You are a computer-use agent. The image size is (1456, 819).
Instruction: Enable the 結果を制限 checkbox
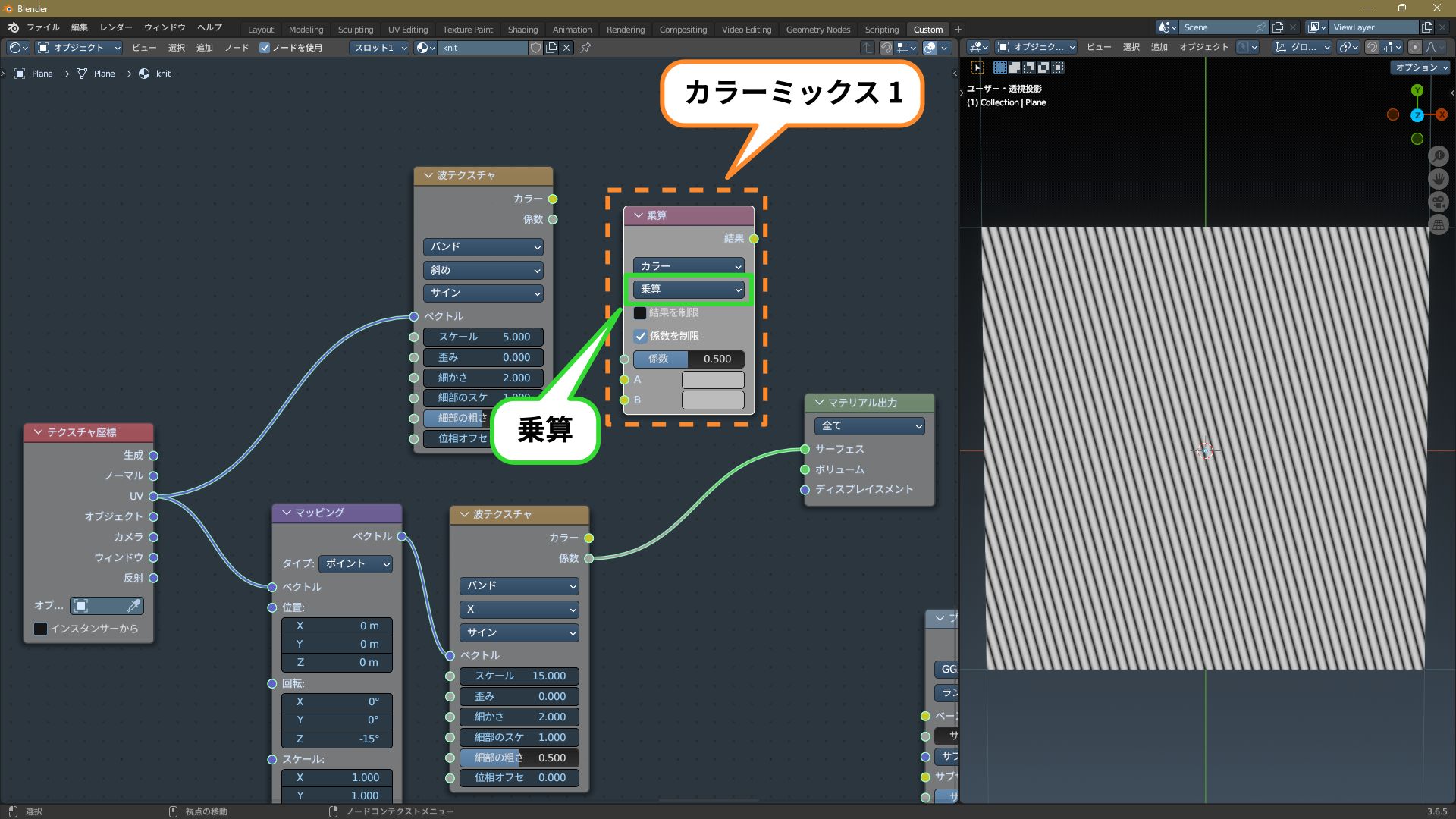640,313
